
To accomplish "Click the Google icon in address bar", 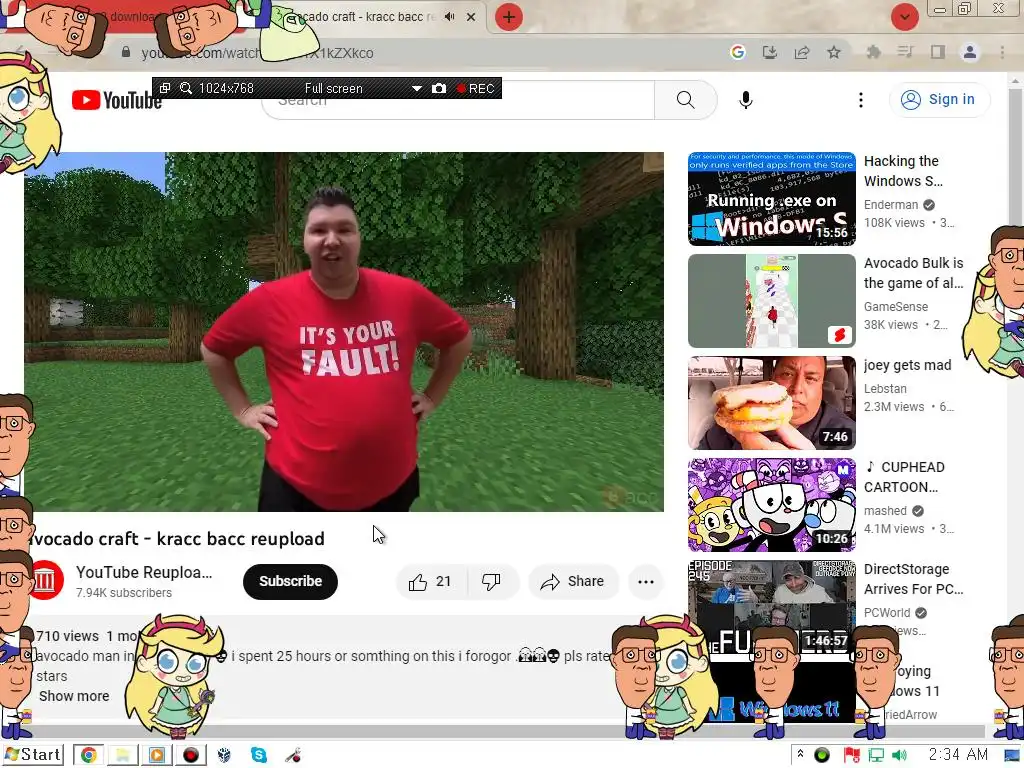I will pos(737,52).
